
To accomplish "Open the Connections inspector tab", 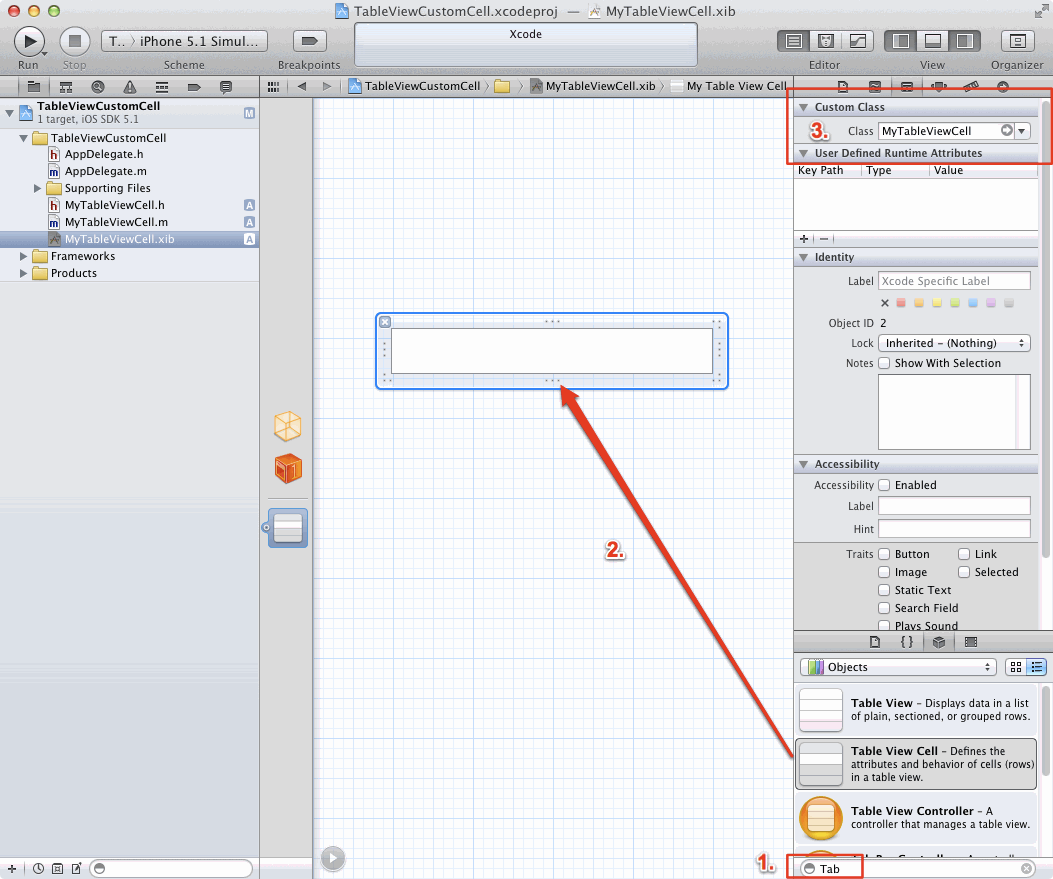I will (x=1002, y=87).
